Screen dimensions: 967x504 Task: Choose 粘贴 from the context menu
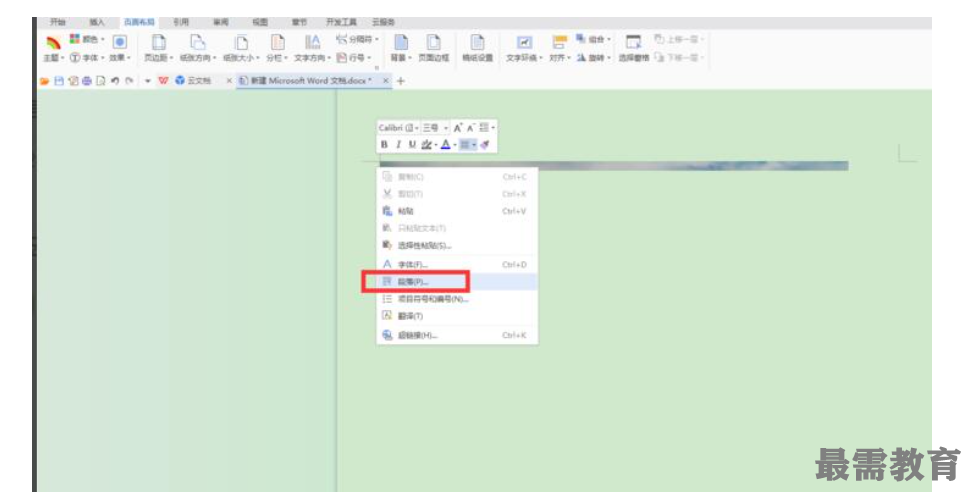(x=457, y=211)
